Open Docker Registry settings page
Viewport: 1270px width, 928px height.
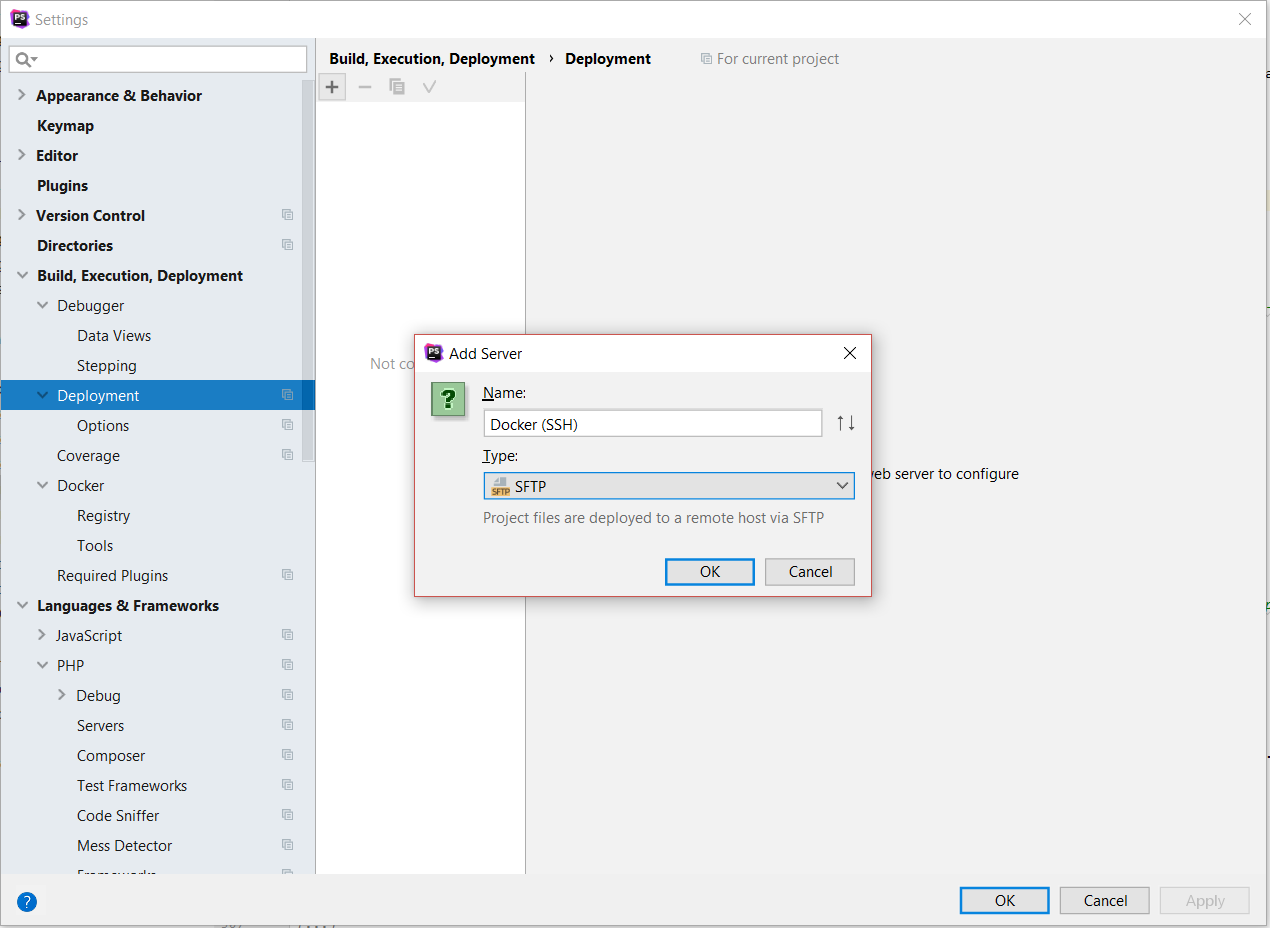click(x=103, y=515)
